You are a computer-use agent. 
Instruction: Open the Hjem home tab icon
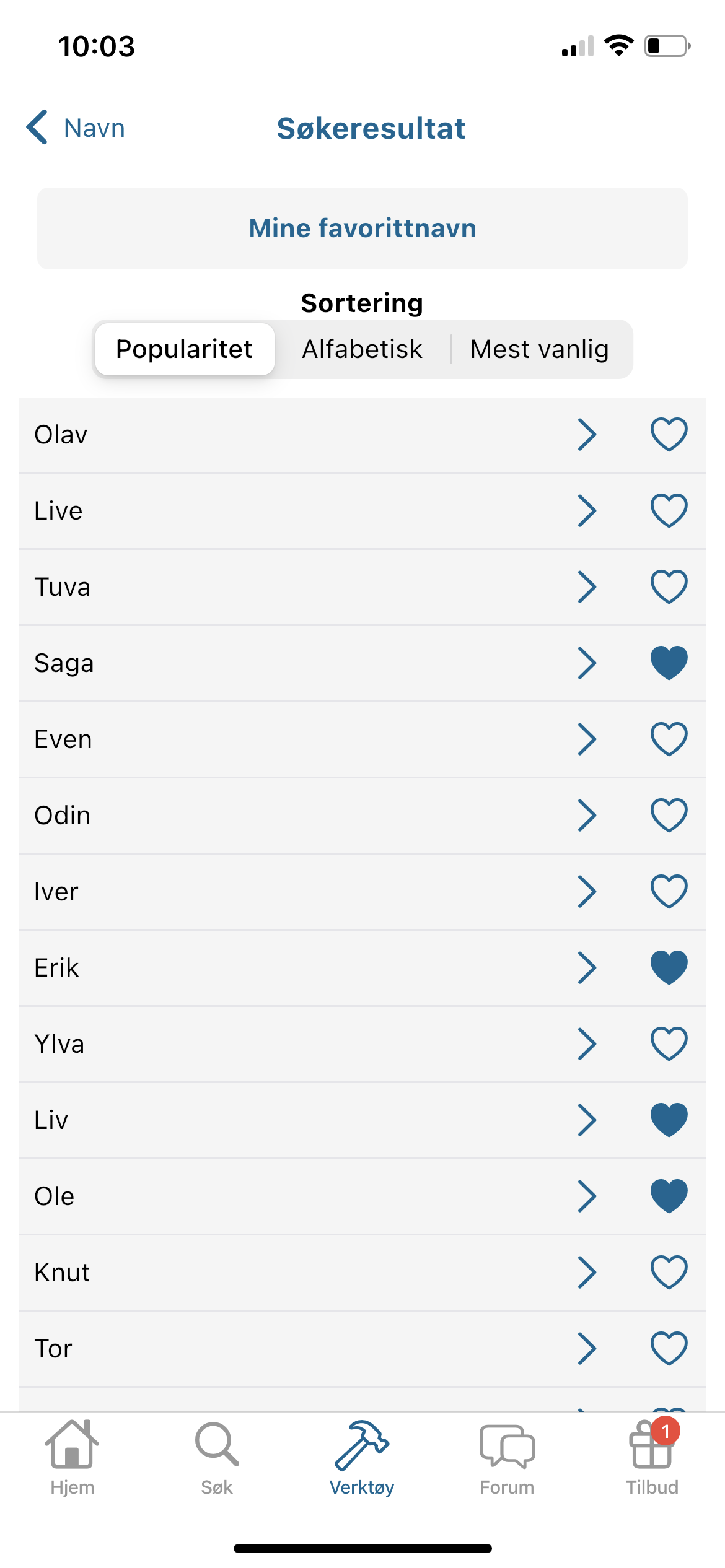72,1445
